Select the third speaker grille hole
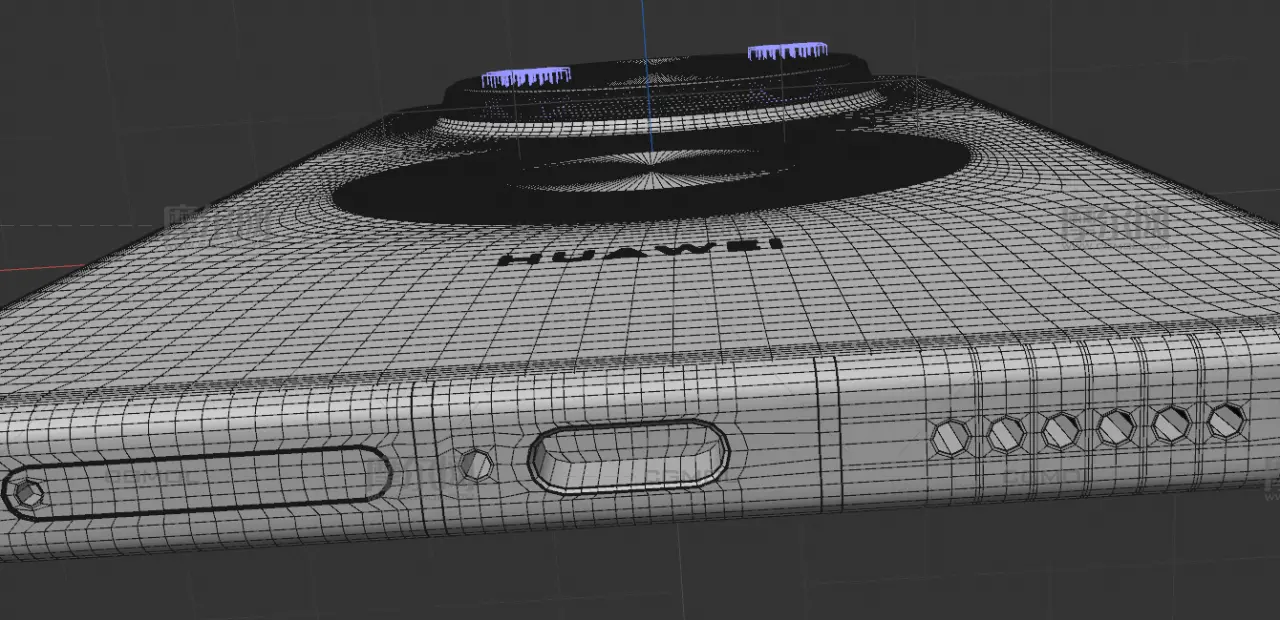Image resolution: width=1280 pixels, height=620 pixels. 1060,430
